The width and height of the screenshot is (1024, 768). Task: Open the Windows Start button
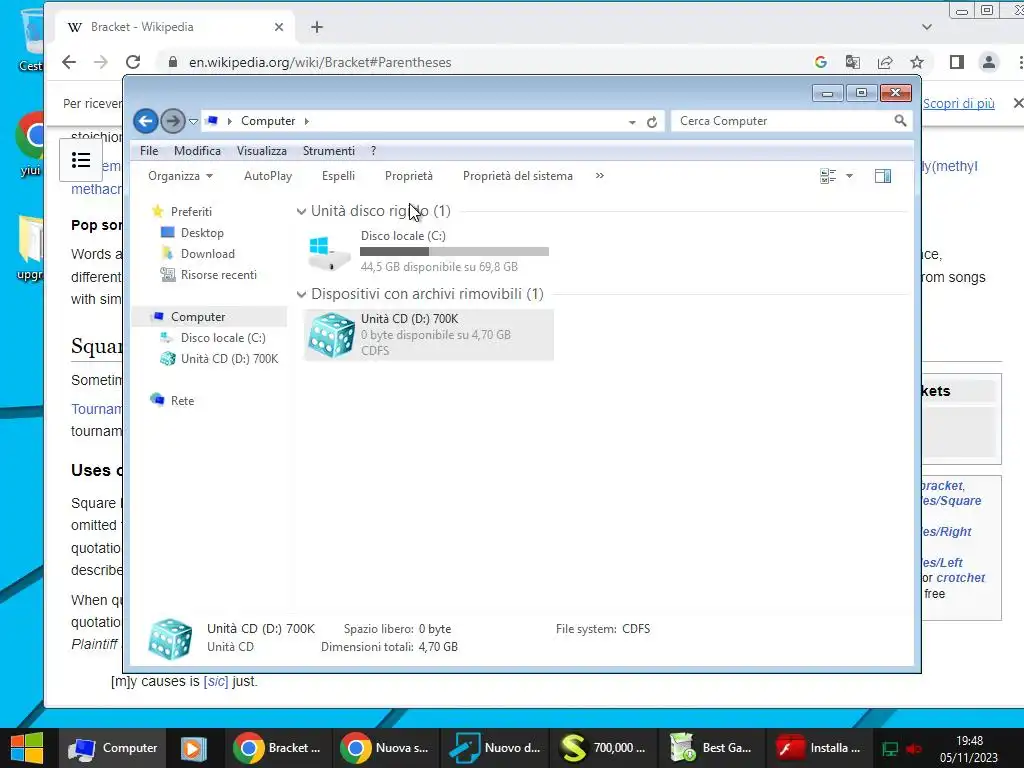click(26, 748)
